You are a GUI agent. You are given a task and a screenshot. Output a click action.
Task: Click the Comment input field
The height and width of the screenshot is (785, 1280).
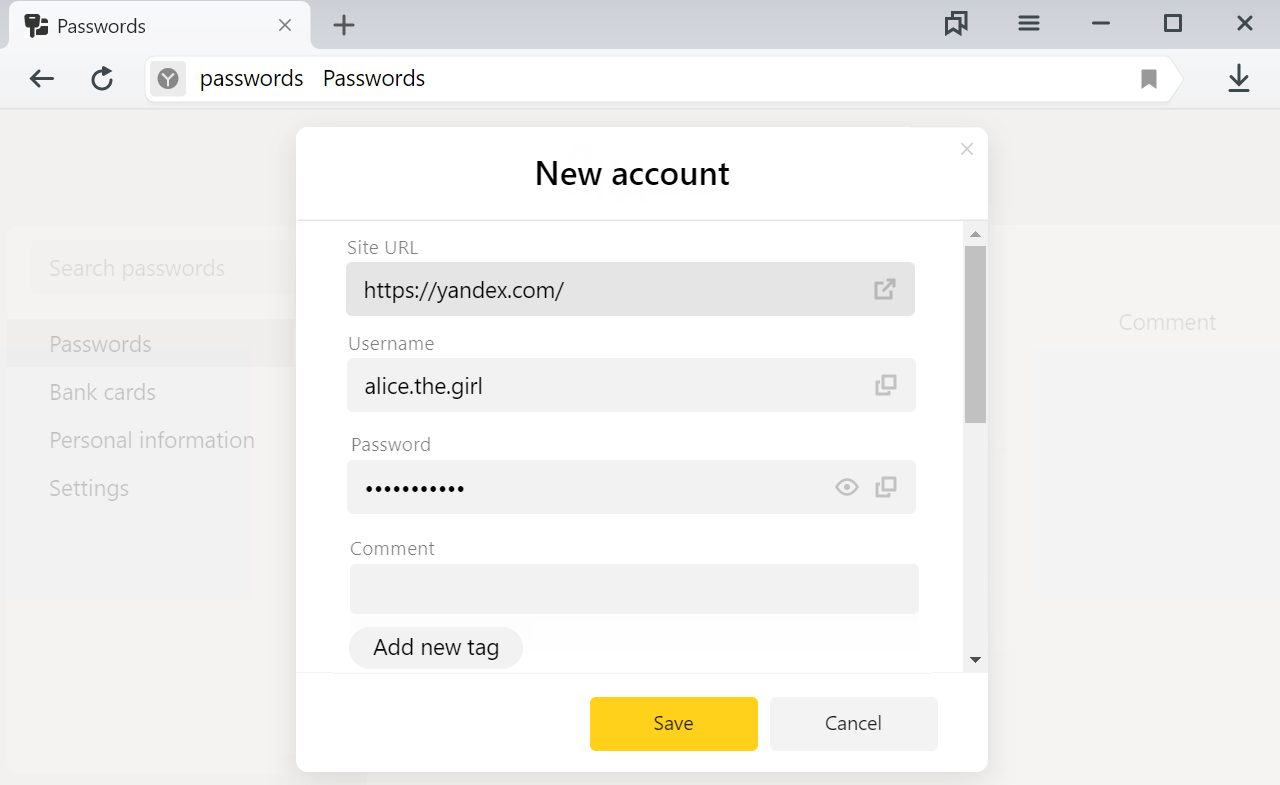tap(634, 589)
